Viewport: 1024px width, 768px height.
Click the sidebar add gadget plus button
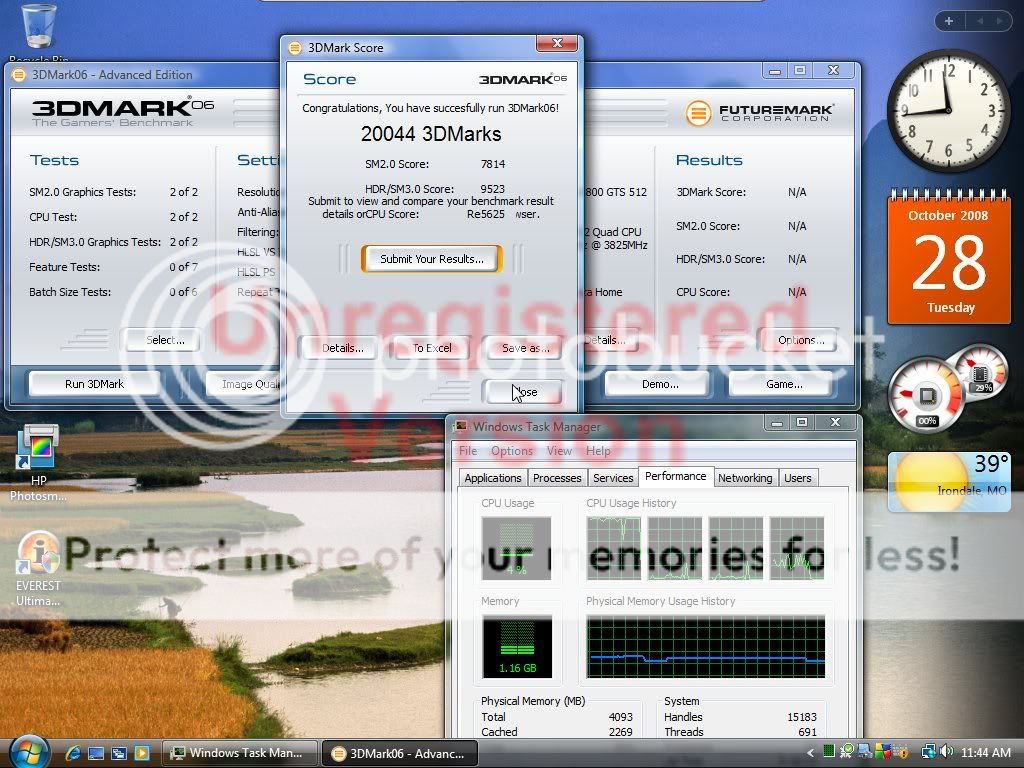pyautogui.click(x=948, y=20)
